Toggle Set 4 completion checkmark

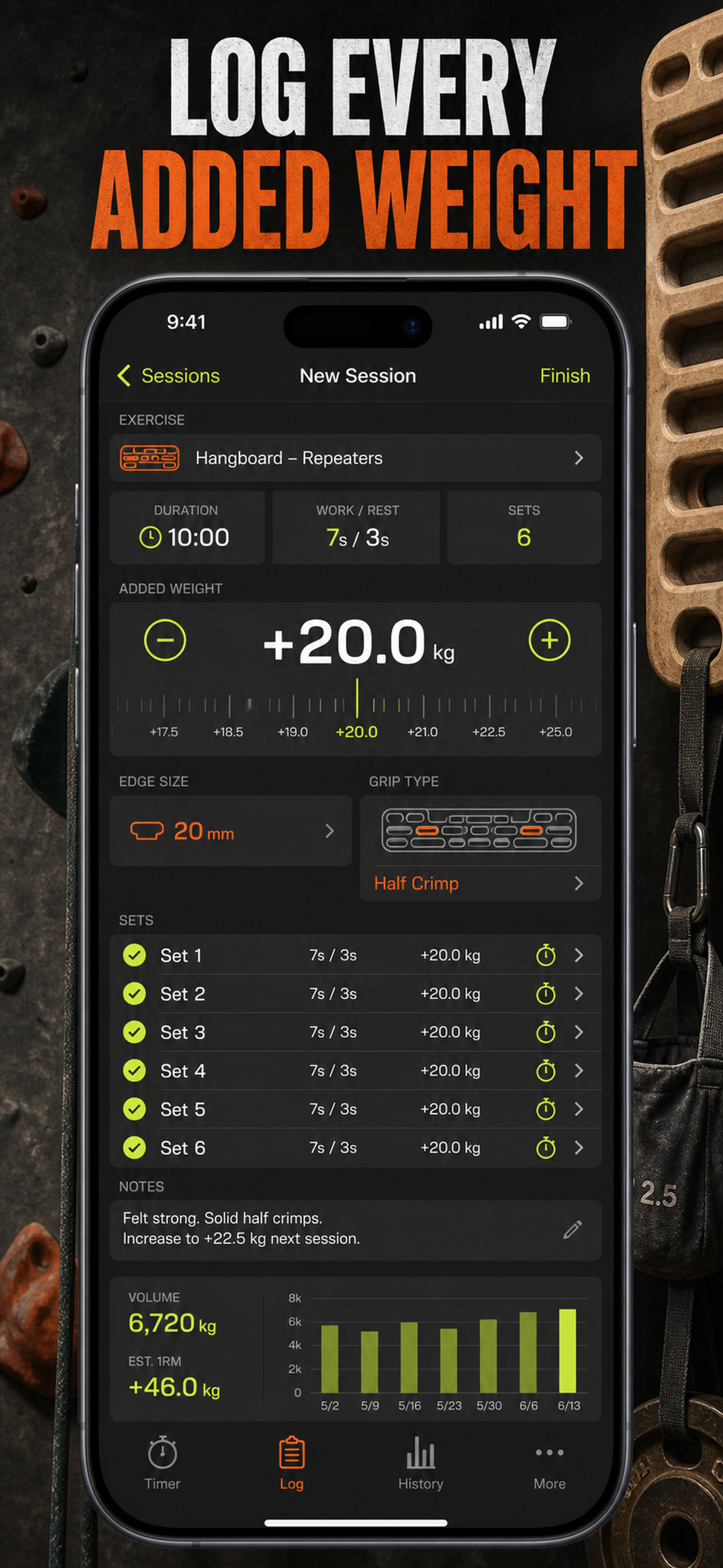(135, 1070)
